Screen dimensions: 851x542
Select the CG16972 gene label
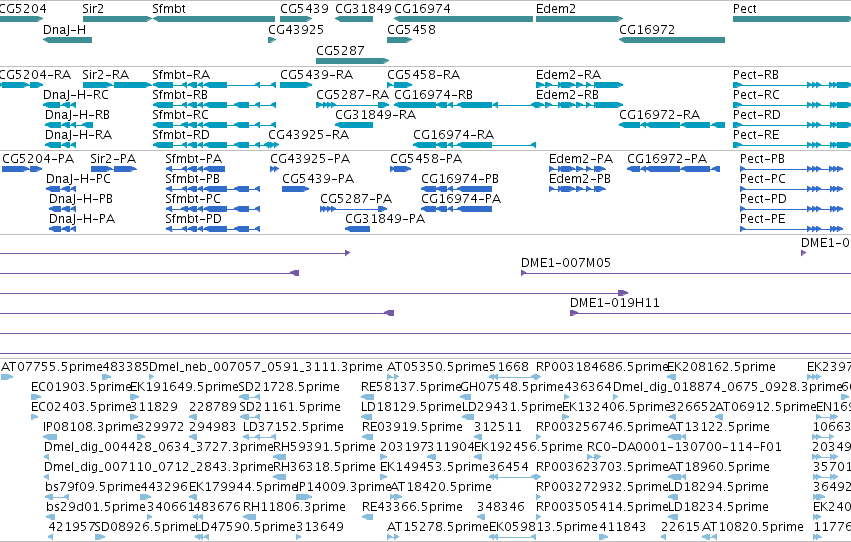coord(647,29)
